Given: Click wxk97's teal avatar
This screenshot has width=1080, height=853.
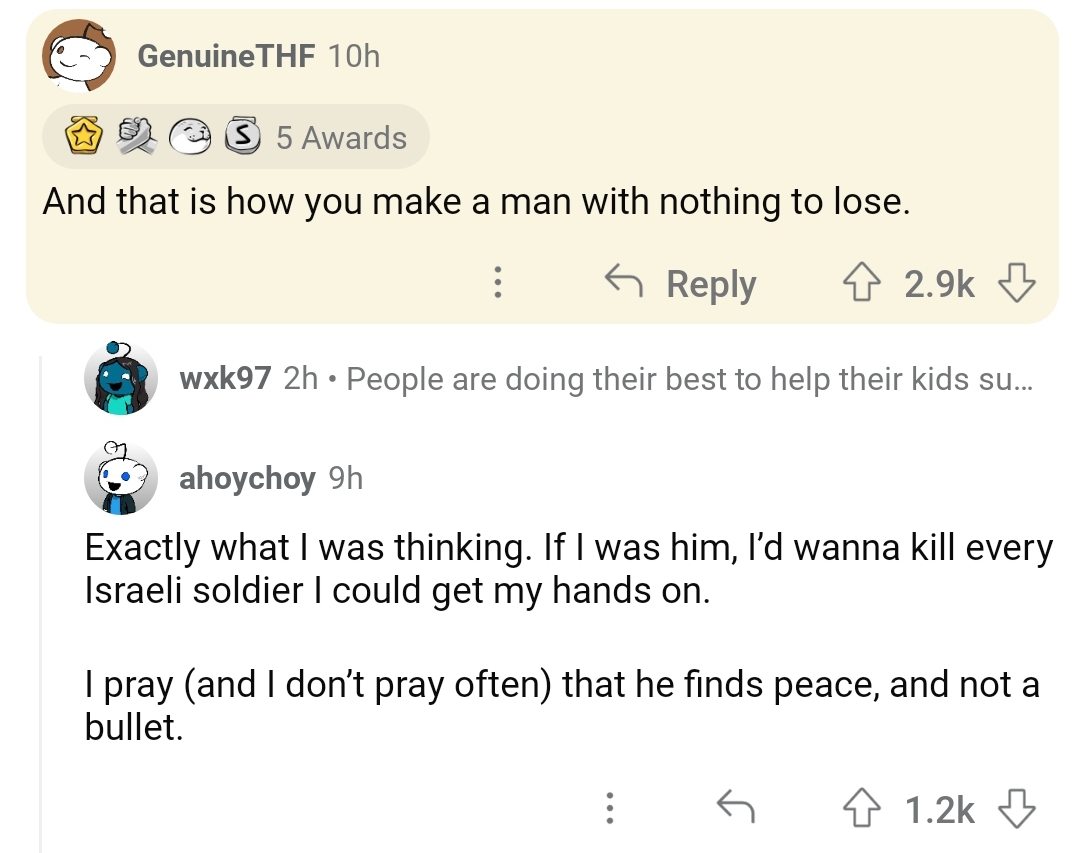Looking at the screenshot, I should click(120, 378).
